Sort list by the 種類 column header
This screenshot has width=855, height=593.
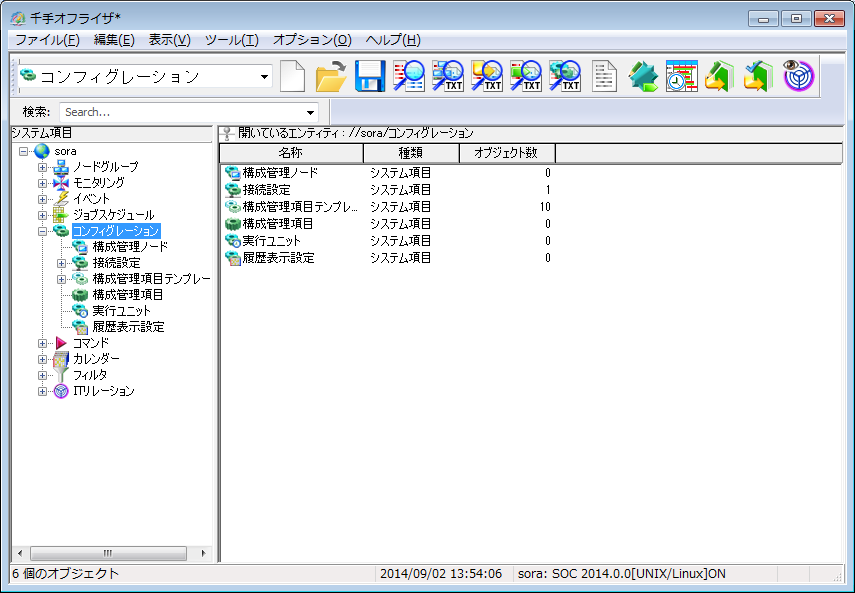[x=411, y=153]
